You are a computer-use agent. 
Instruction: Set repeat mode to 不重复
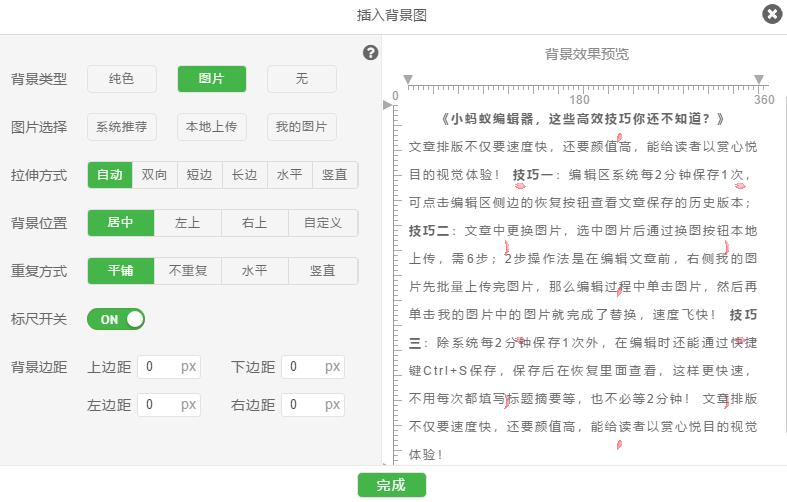pos(188,271)
